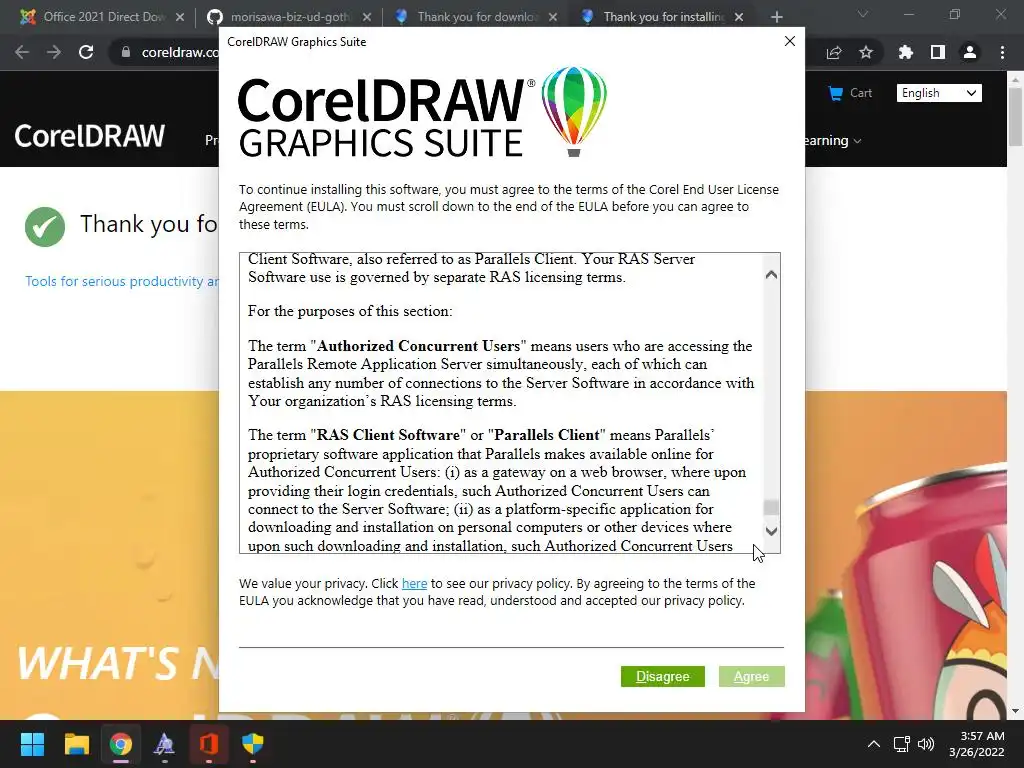Switch to the morisawa-biz-ud-gothic GitHub tab

[x=289, y=17]
